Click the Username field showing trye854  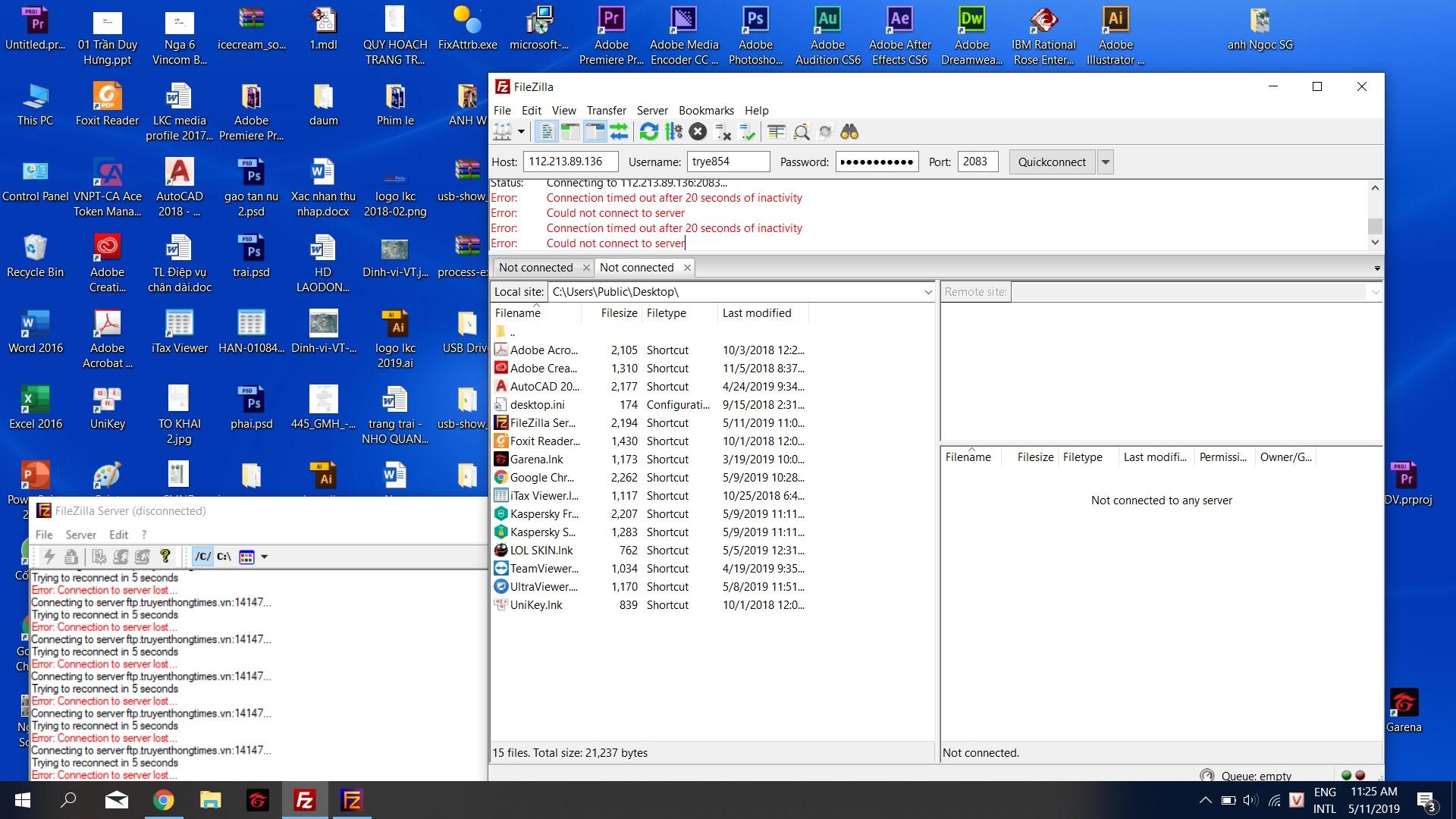coord(728,162)
